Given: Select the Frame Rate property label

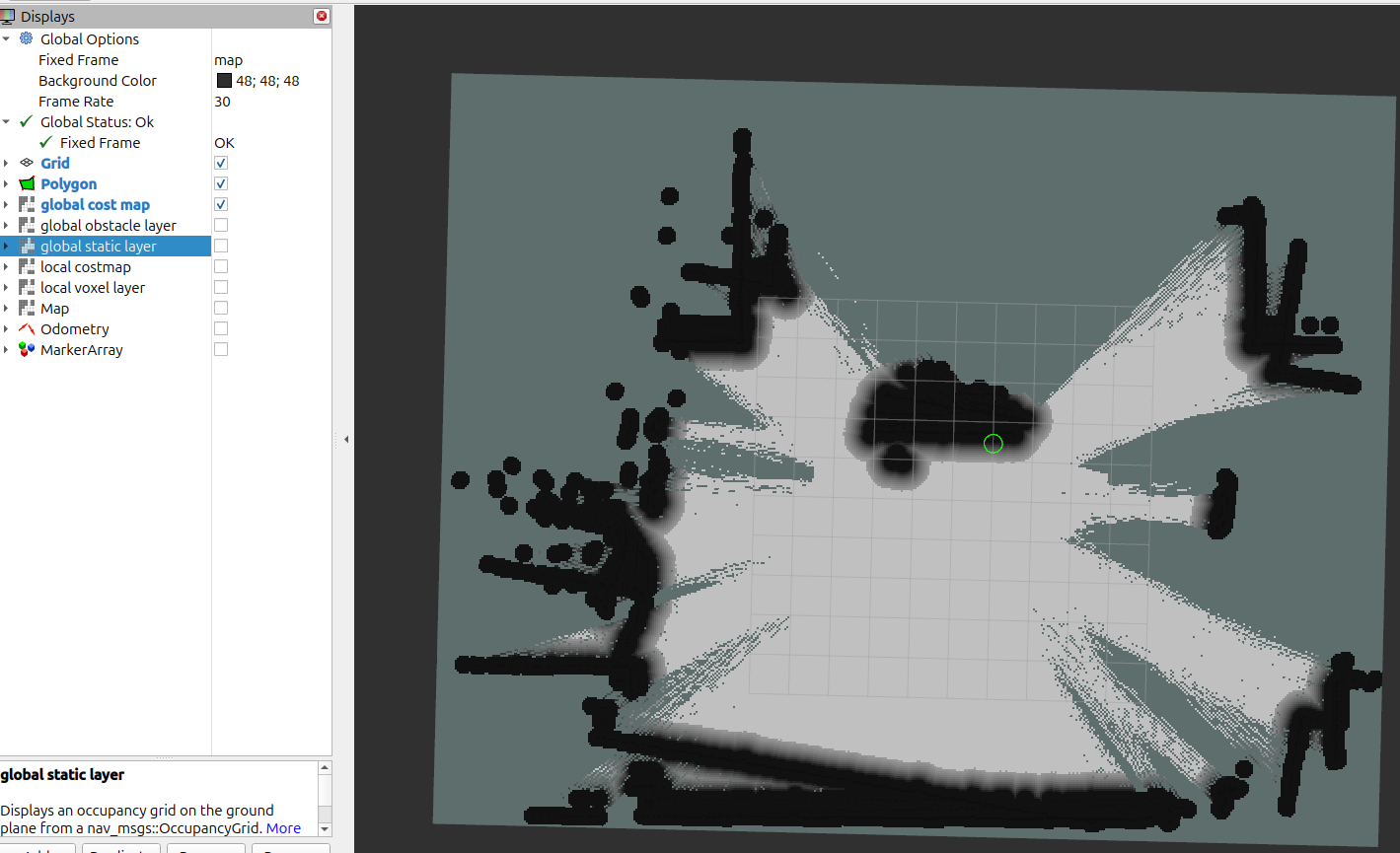Looking at the screenshot, I should 76,102.
